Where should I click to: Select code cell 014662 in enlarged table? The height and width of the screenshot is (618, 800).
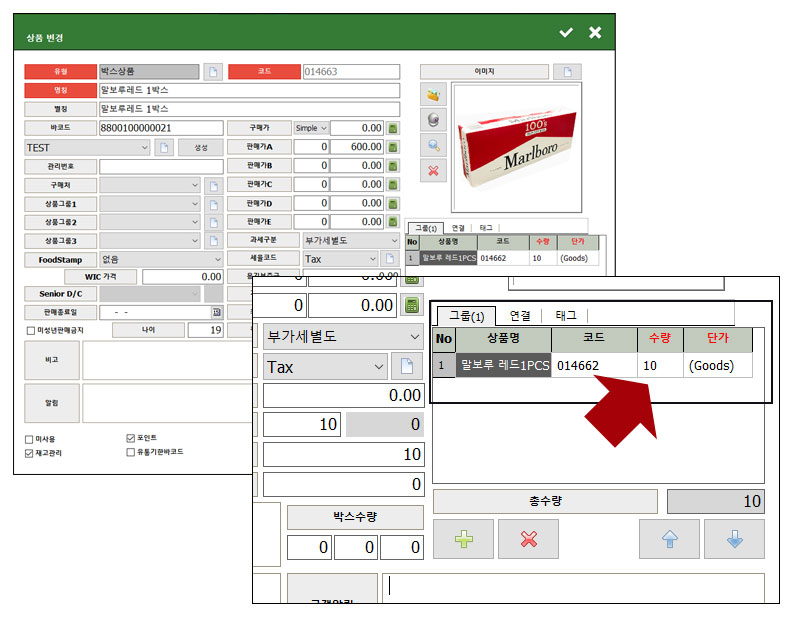click(594, 365)
